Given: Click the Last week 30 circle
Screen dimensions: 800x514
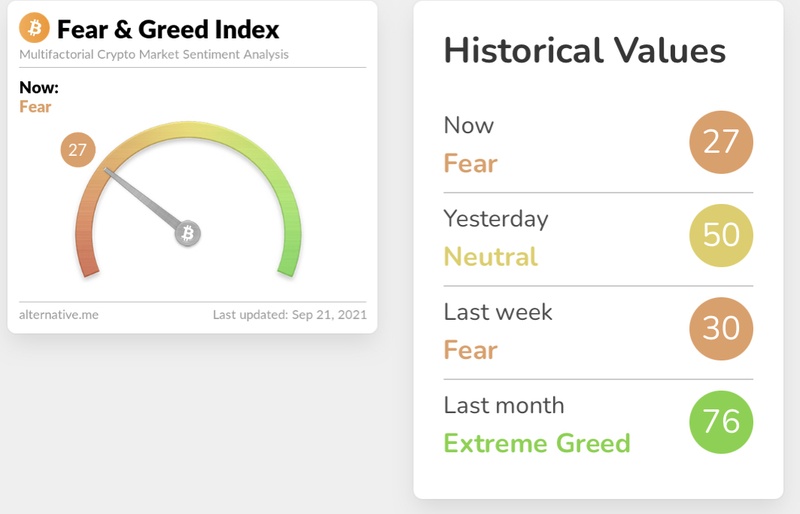Looking at the screenshot, I should (720, 328).
